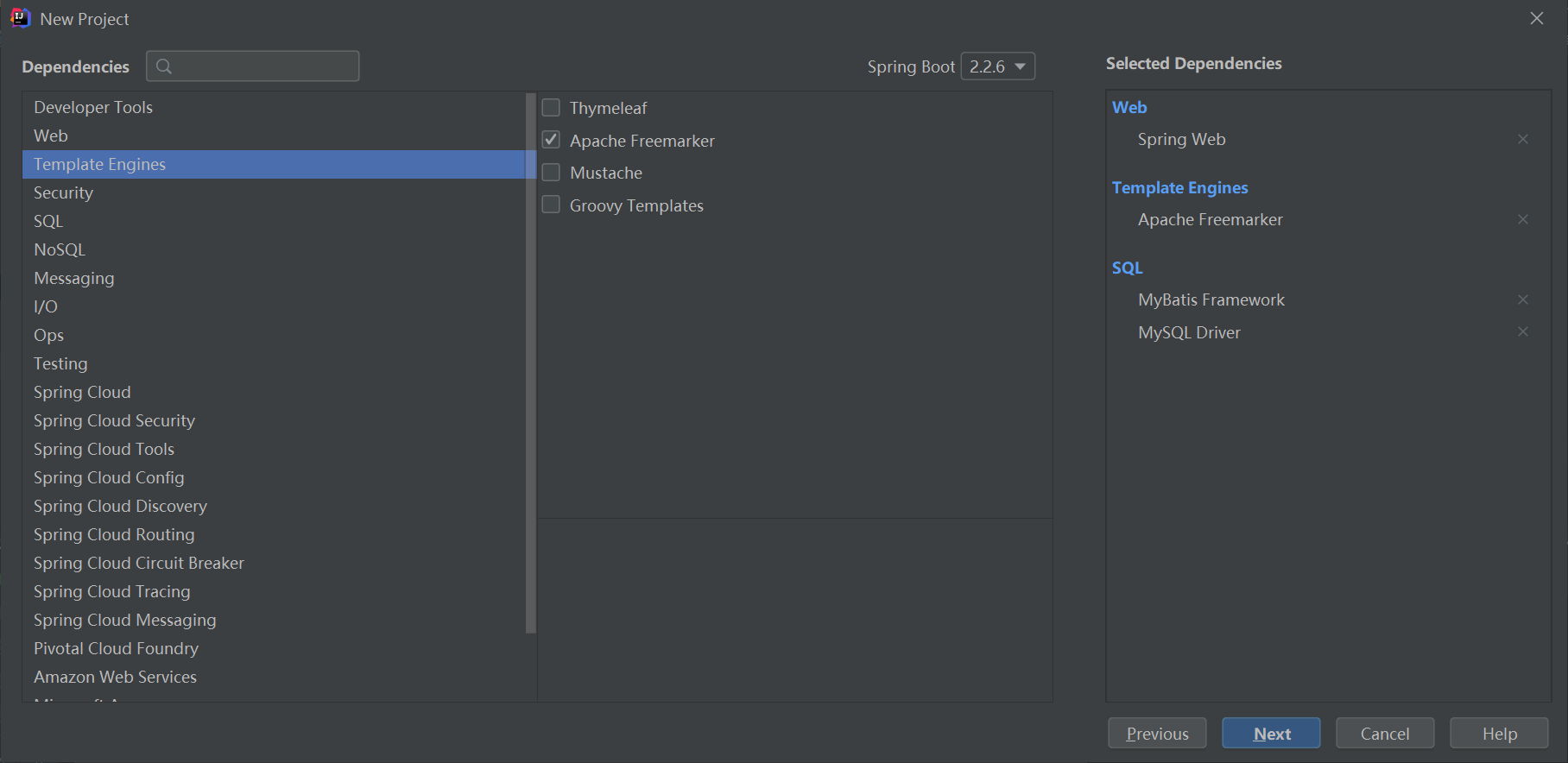Remove Spring Web dependency with its X icon

pos(1523,139)
